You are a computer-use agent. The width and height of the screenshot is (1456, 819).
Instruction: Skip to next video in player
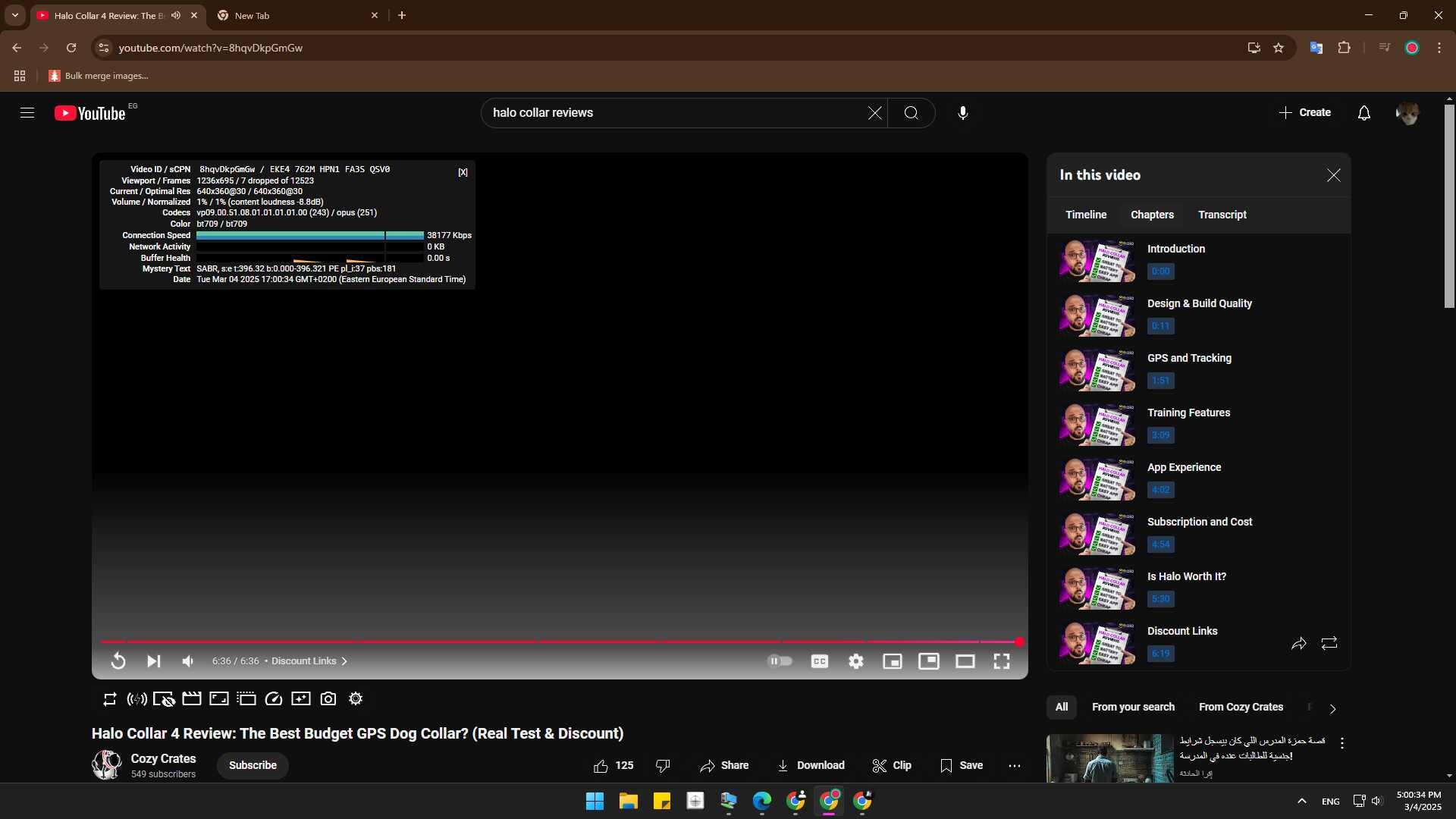[153, 661]
